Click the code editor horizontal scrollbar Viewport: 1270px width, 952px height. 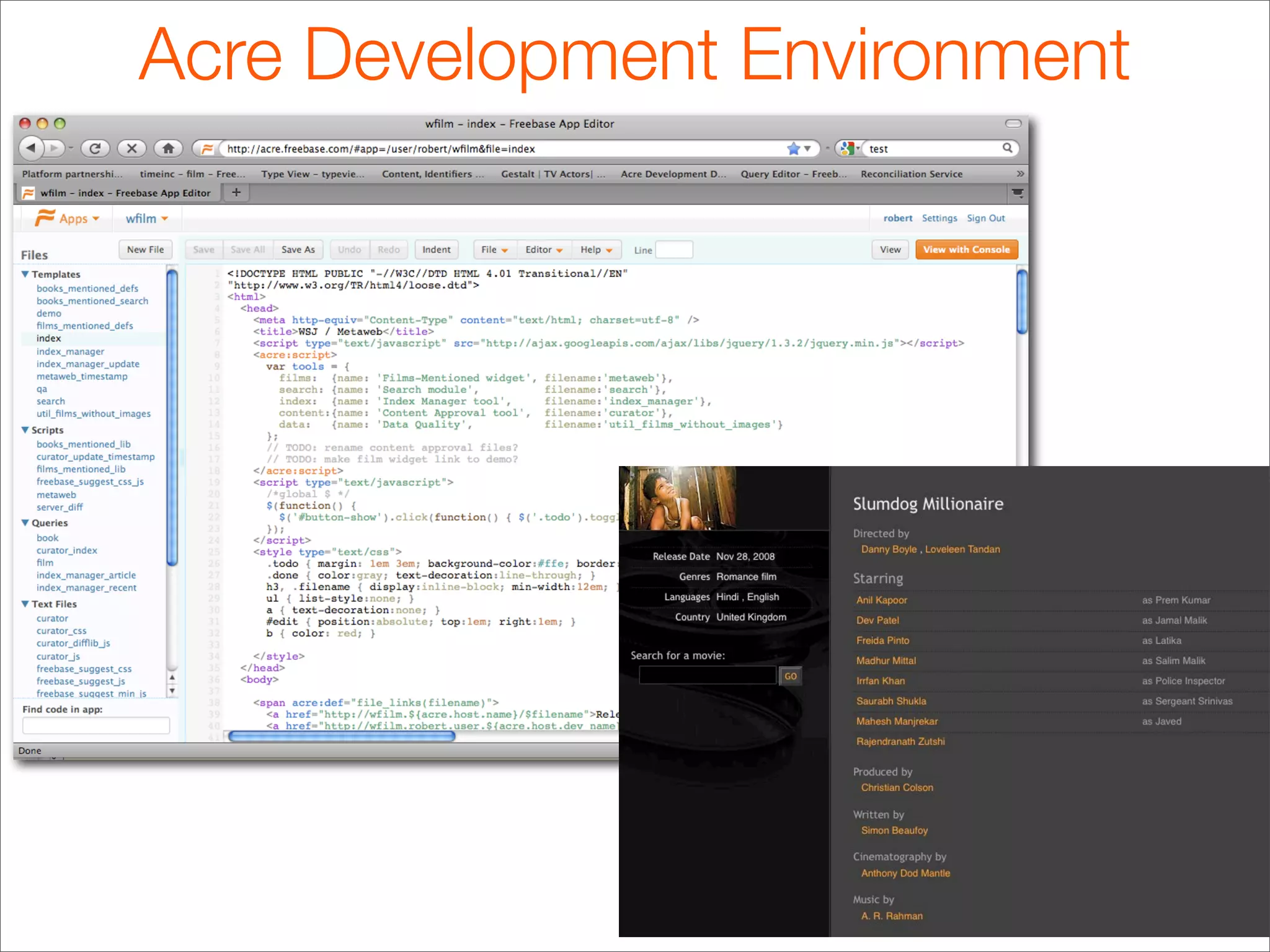click(x=342, y=736)
